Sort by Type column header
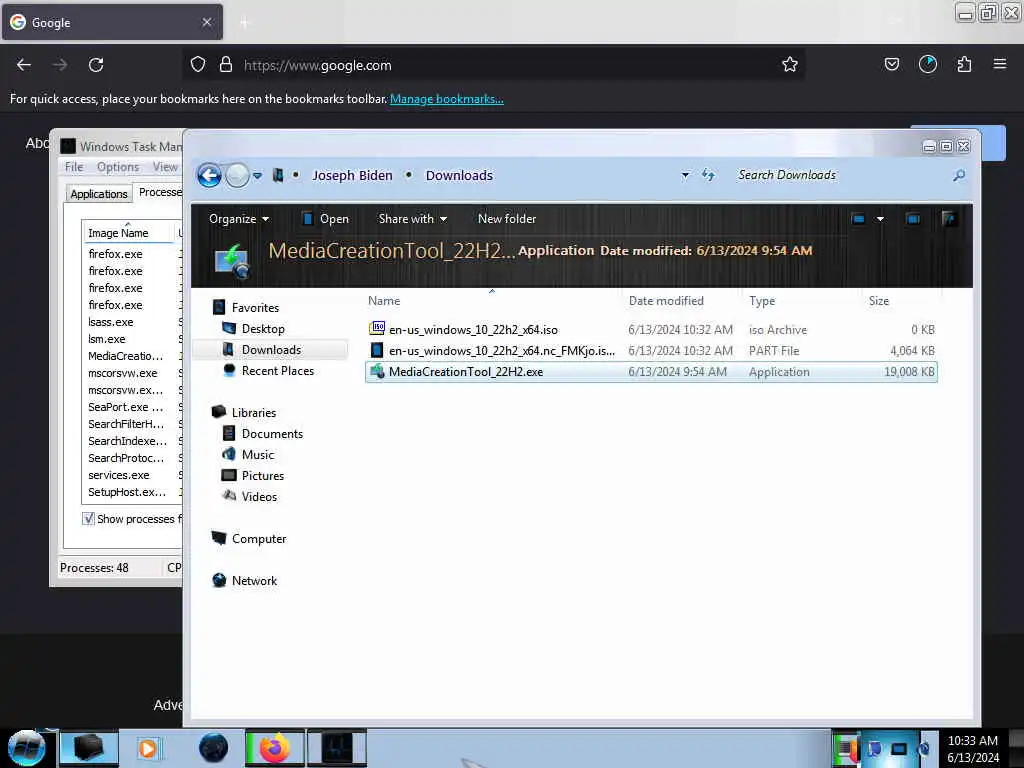The width and height of the screenshot is (1024, 768). tap(762, 301)
